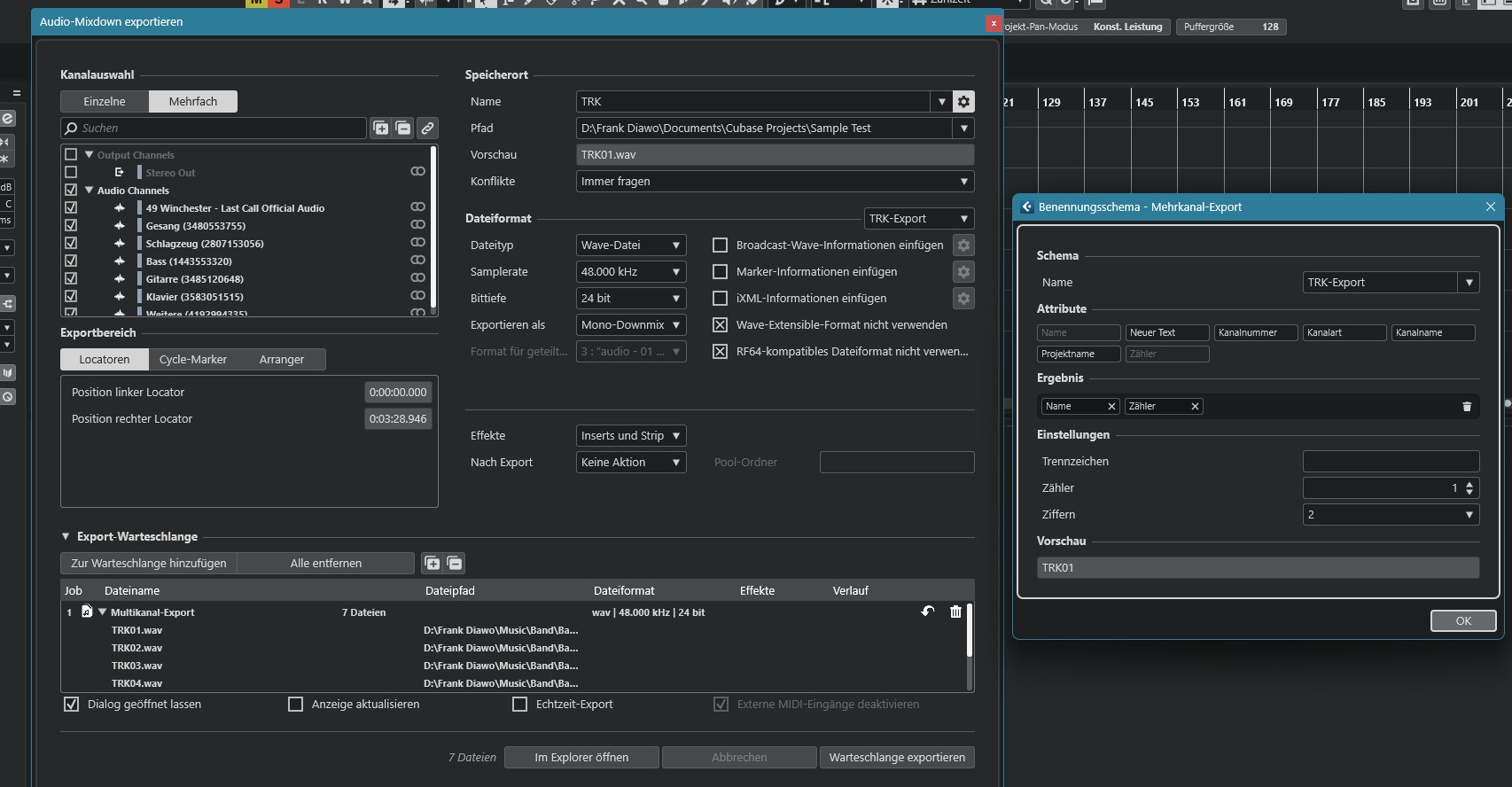Image resolution: width=1512 pixels, height=787 pixels.
Task: Open the Konflikte dropdown Immer fragen
Action: [775, 182]
